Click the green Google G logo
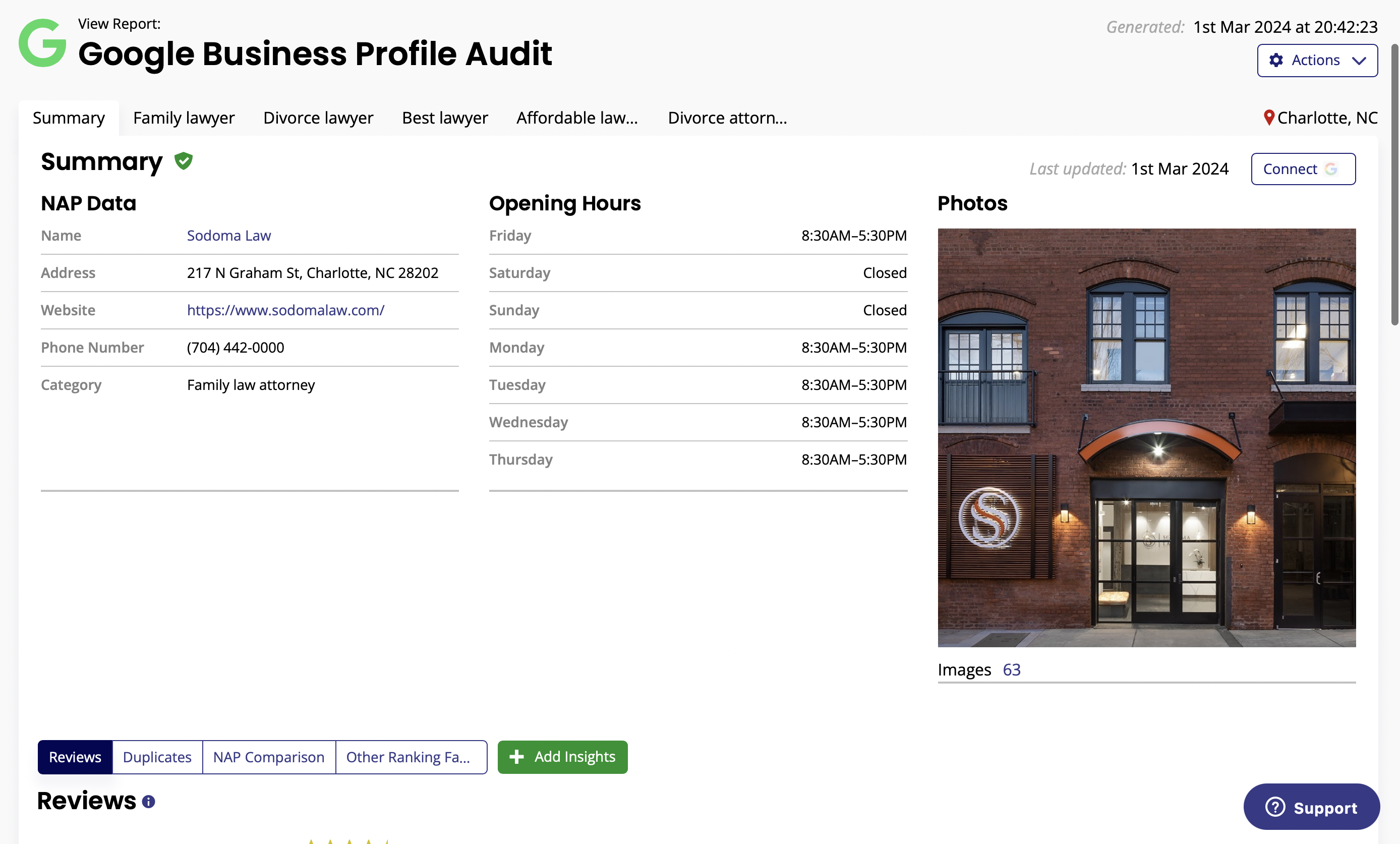Screen dimensions: 1400x844 pyautogui.click(x=42, y=43)
